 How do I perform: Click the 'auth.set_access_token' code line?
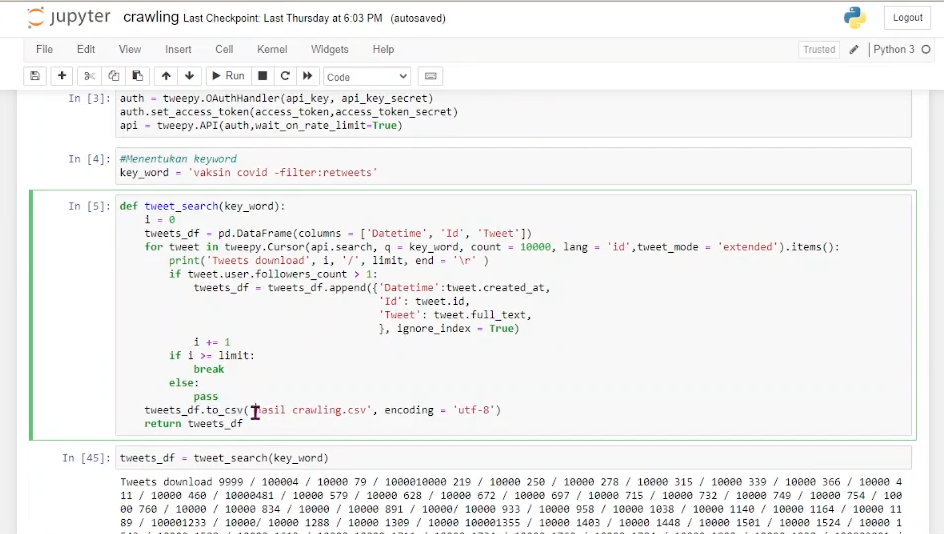click(289, 112)
